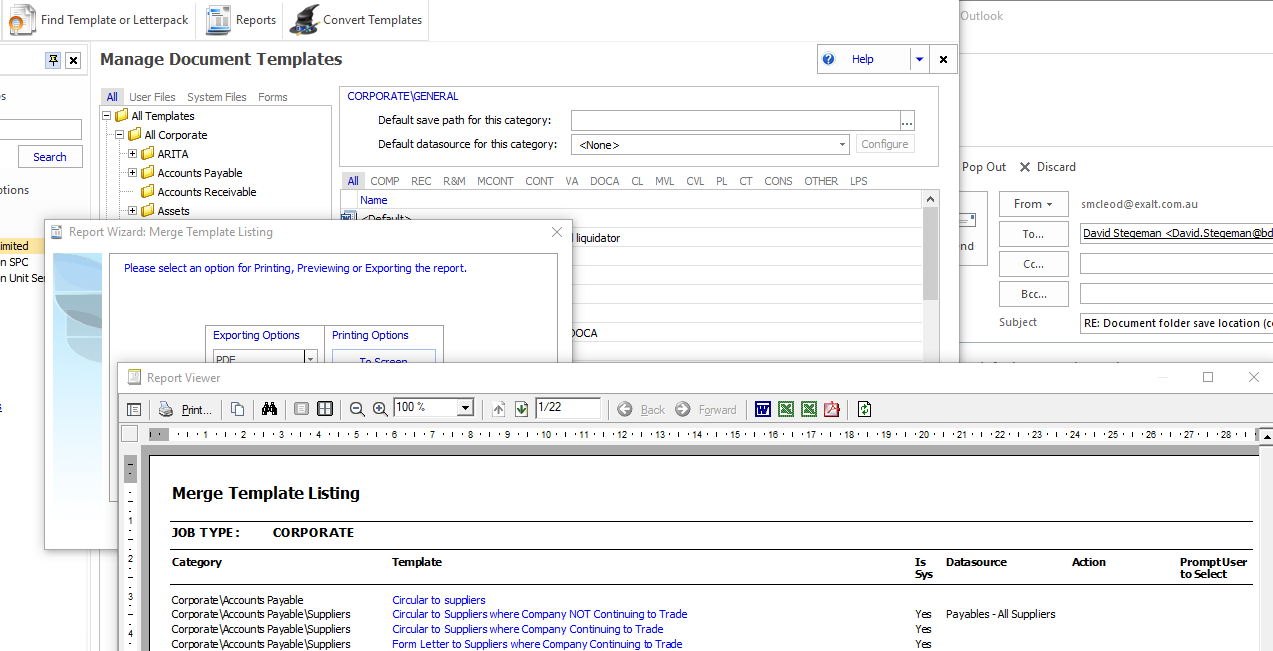Click the binoculars Find icon

268,409
